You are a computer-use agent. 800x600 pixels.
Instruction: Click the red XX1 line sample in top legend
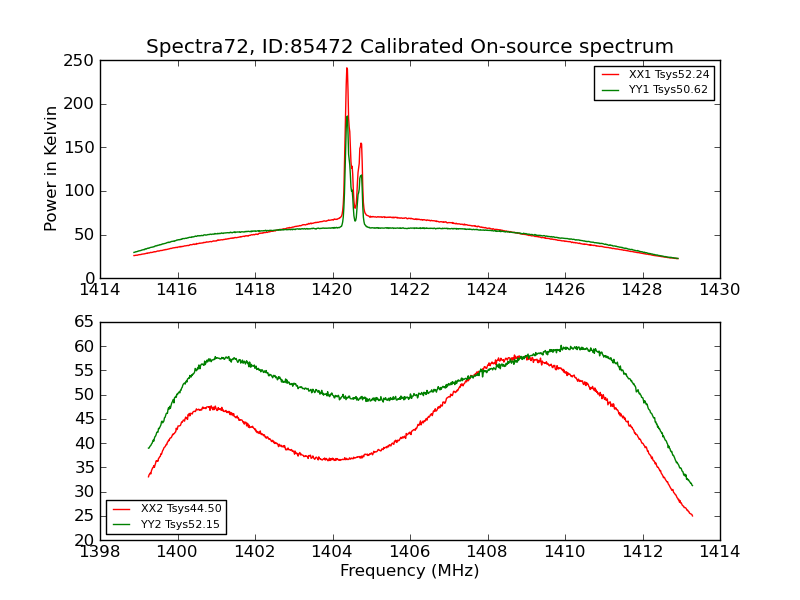point(610,74)
